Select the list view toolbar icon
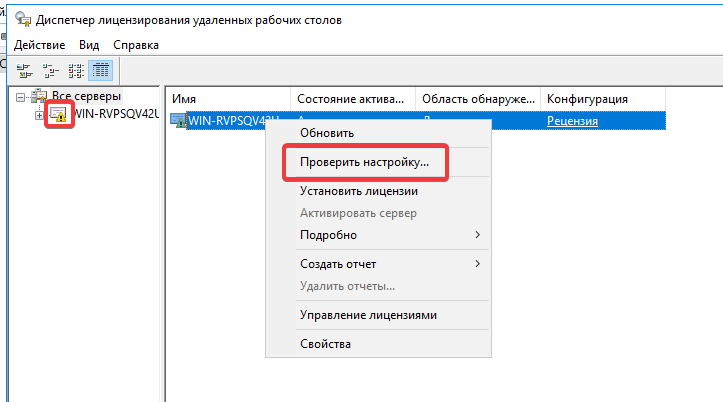The image size is (723, 402). (x=75, y=70)
